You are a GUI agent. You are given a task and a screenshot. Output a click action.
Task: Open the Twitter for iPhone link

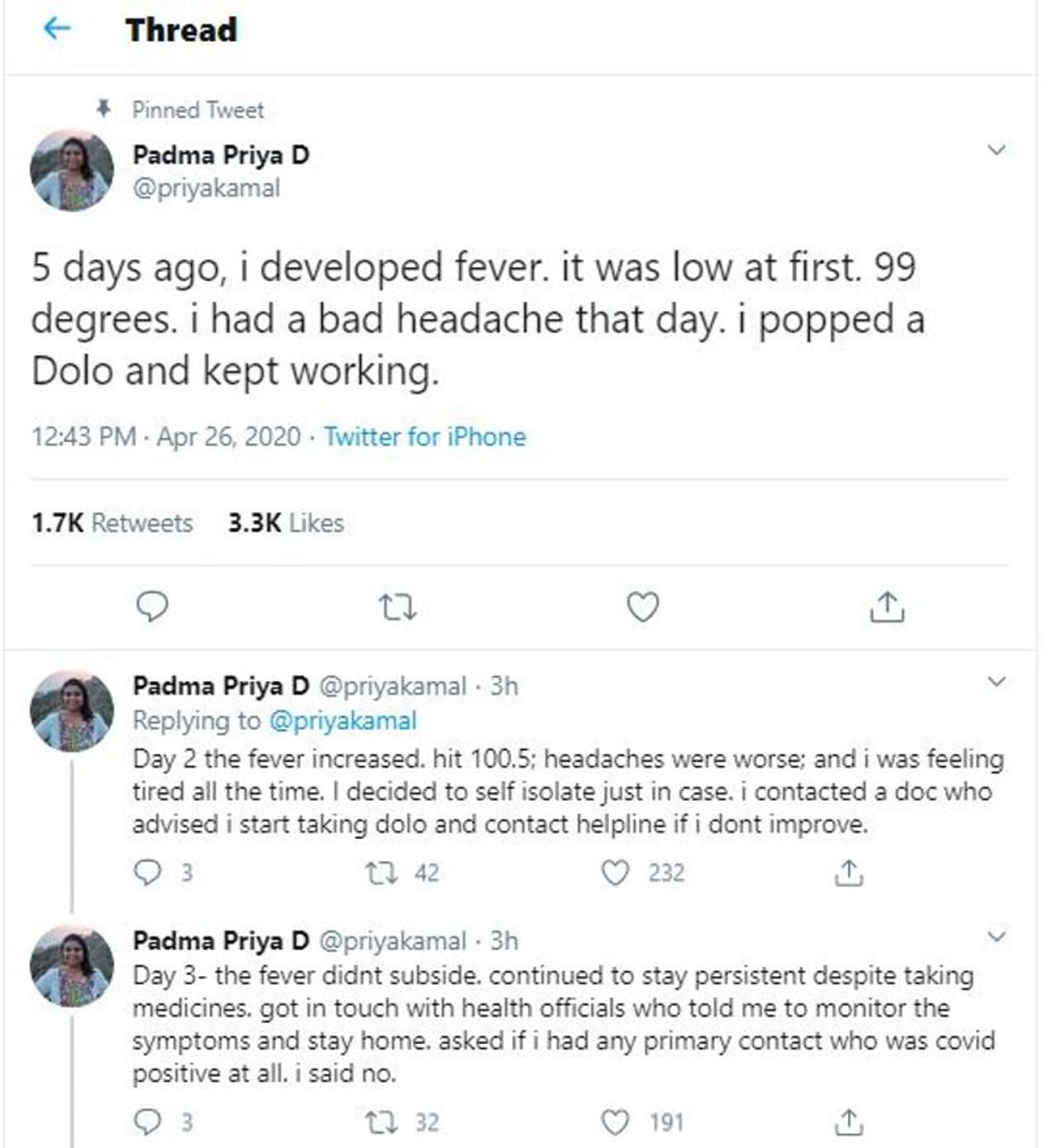click(x=425, y=436)
